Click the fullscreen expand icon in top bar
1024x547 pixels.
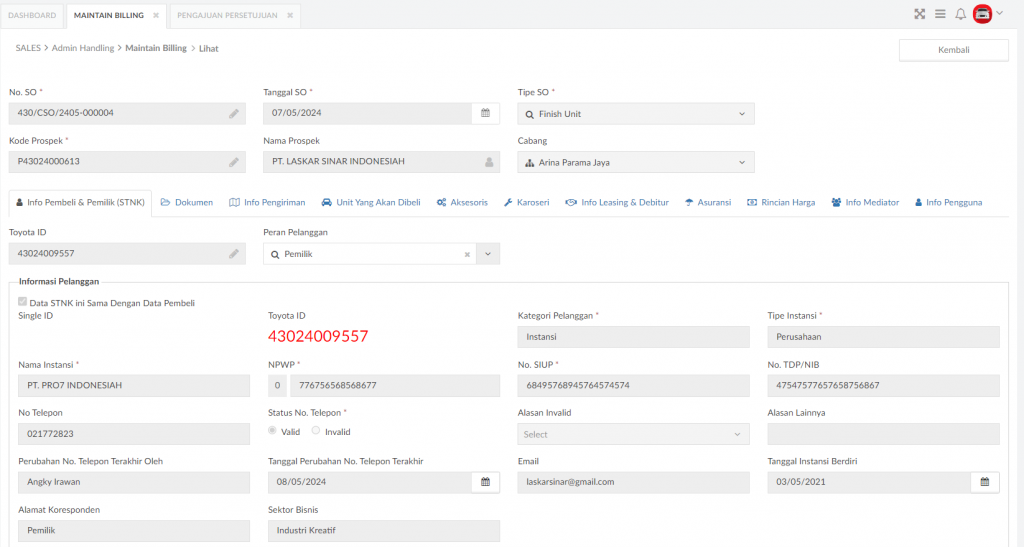tap(920, 14)
